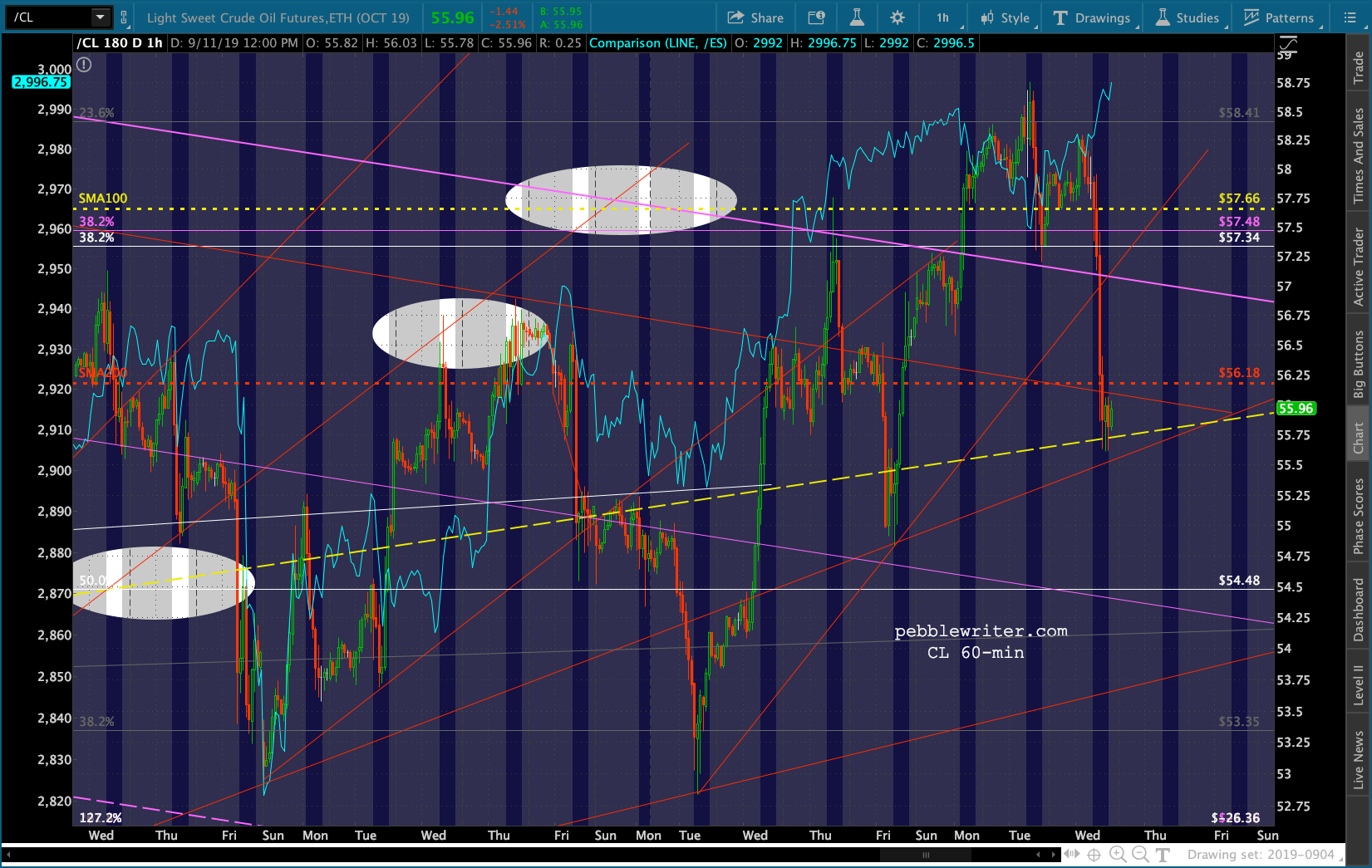This screenshot has width=1372, height=868.
Task: Click the price axis scale settings icon
Action: click(1288, 44)
